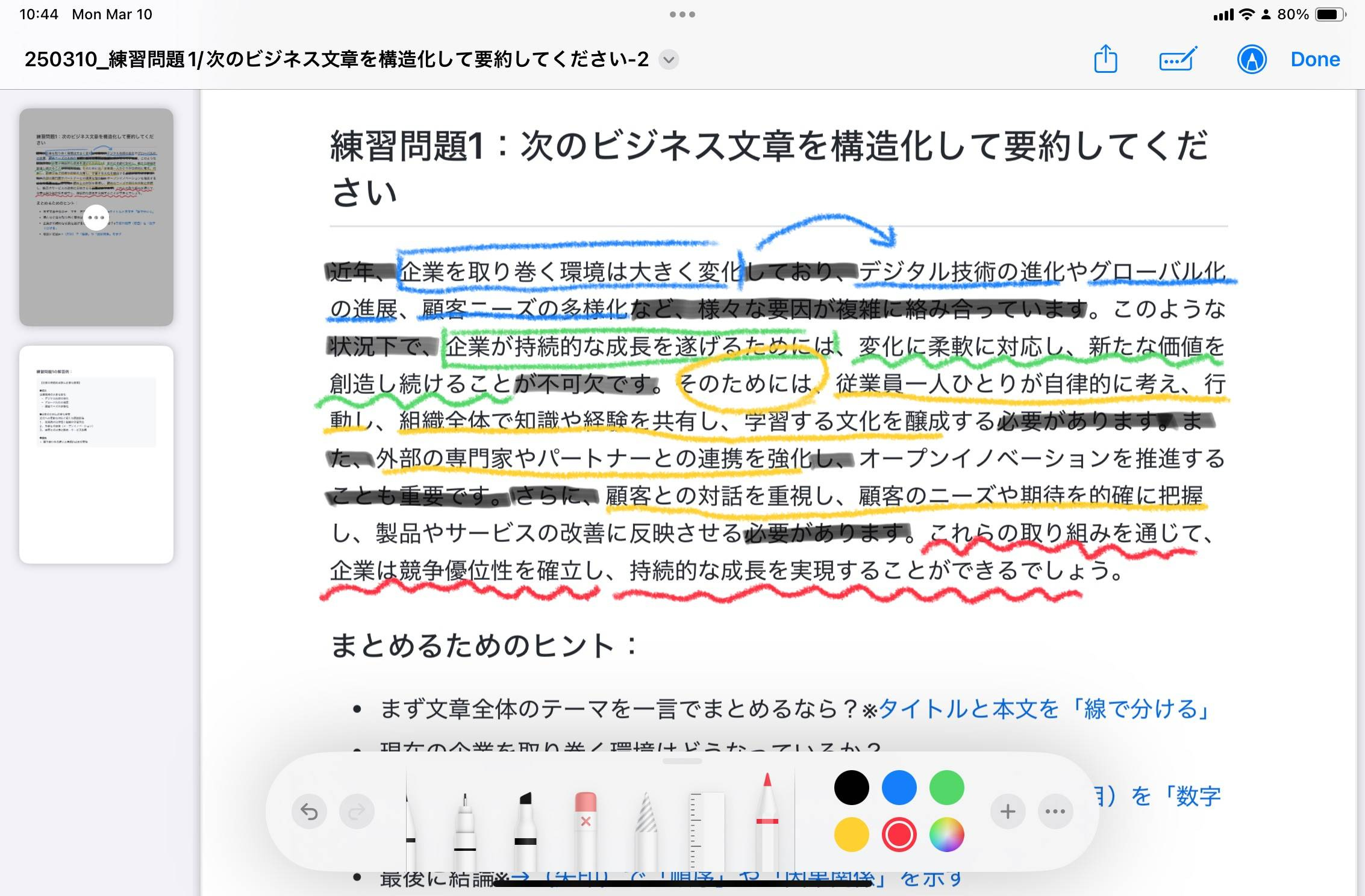This screenshot has height=896, width=1365.
Task: Tap the document title '250310_練習問題1'
Action: (337, 60)
